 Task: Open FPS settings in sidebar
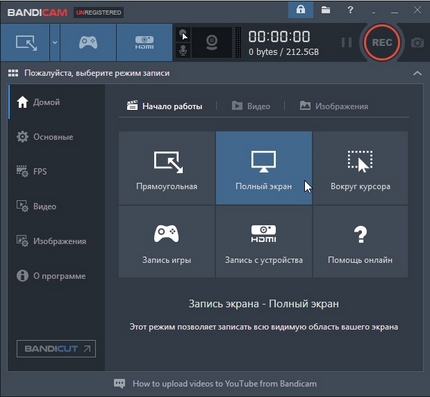(x=56, y=172)
